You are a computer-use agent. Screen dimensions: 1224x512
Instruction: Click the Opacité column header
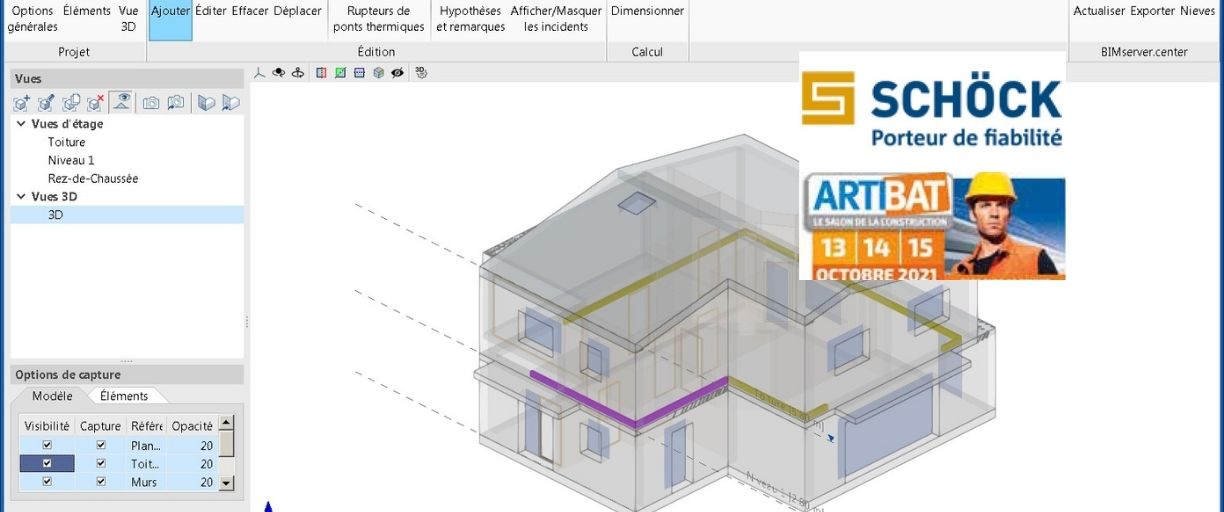point(191,426)
